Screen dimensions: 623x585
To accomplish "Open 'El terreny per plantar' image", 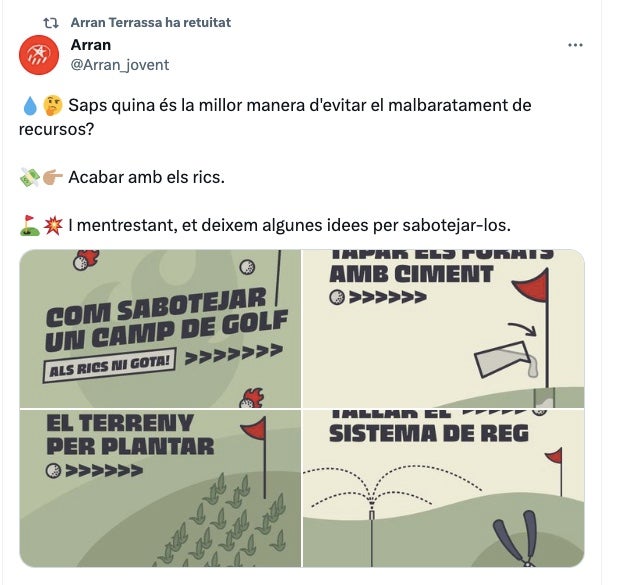I will coord(160,488).
